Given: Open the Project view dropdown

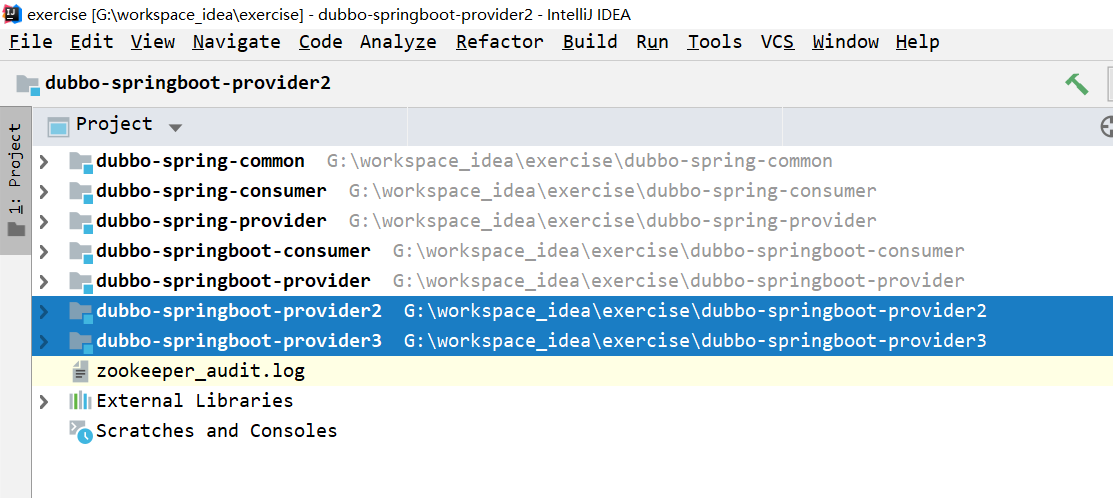Looking at the screenshot, I should 175,128.
